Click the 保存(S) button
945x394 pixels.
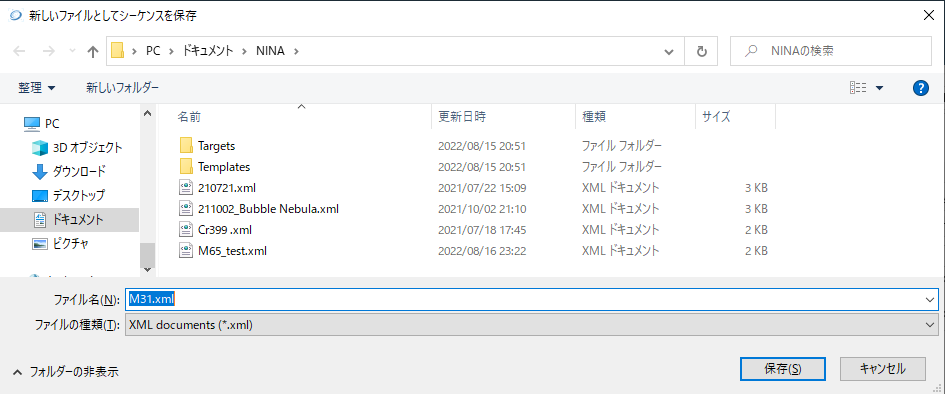pos(782,368)
